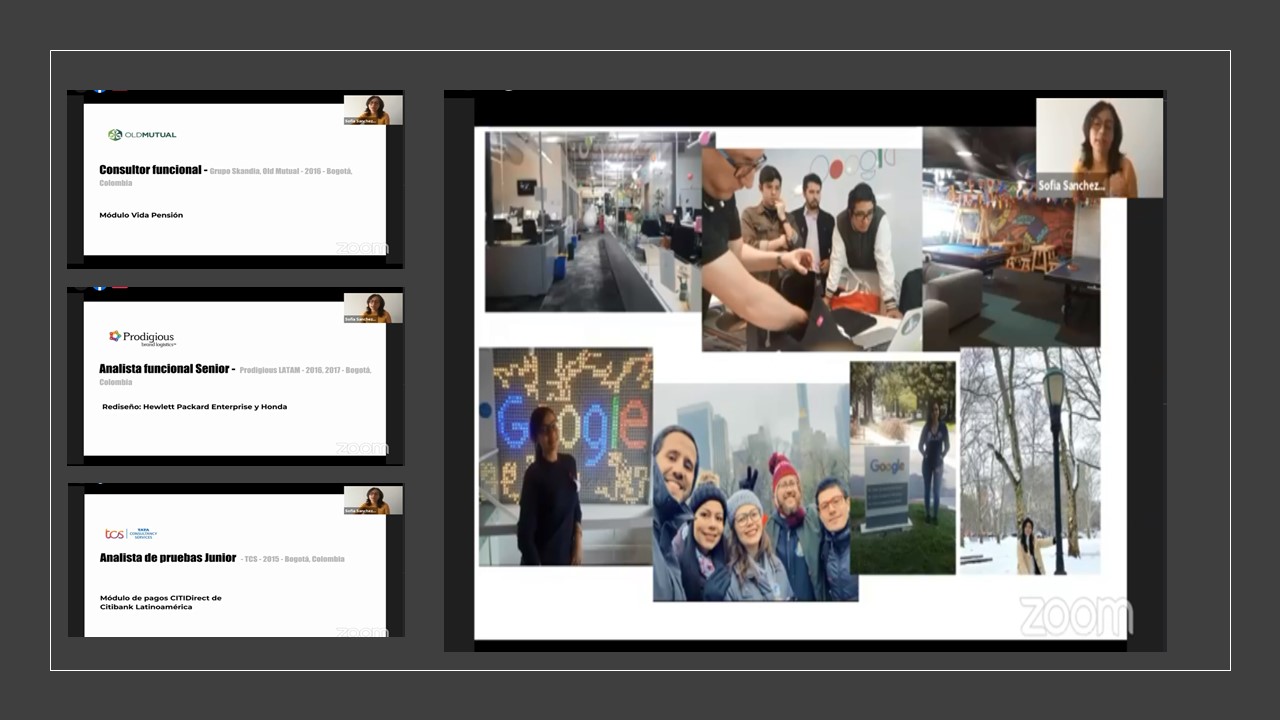Click the 'Sofia Sanchez...' name label
The width and height of the screenshot is (1280, 720).
tap(1073, 186)
